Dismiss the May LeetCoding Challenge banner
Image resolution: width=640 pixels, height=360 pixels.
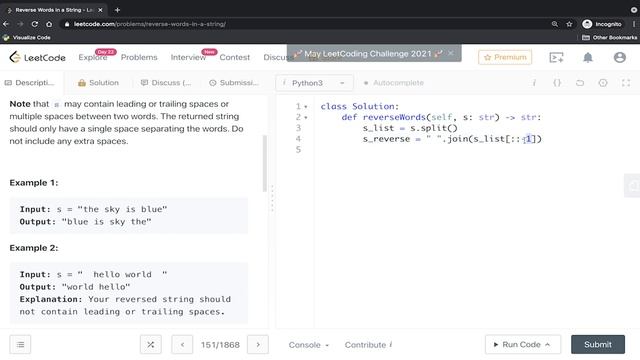click(x=451, y=53)
